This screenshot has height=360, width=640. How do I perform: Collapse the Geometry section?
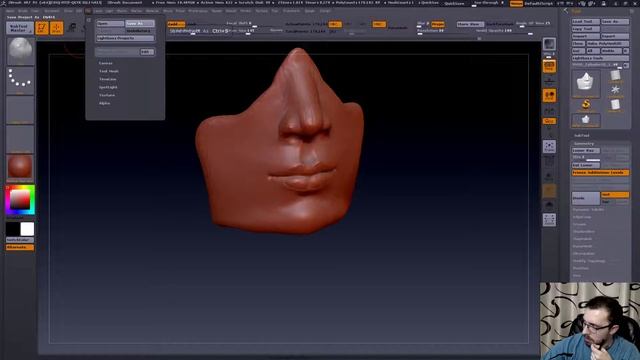584,144
